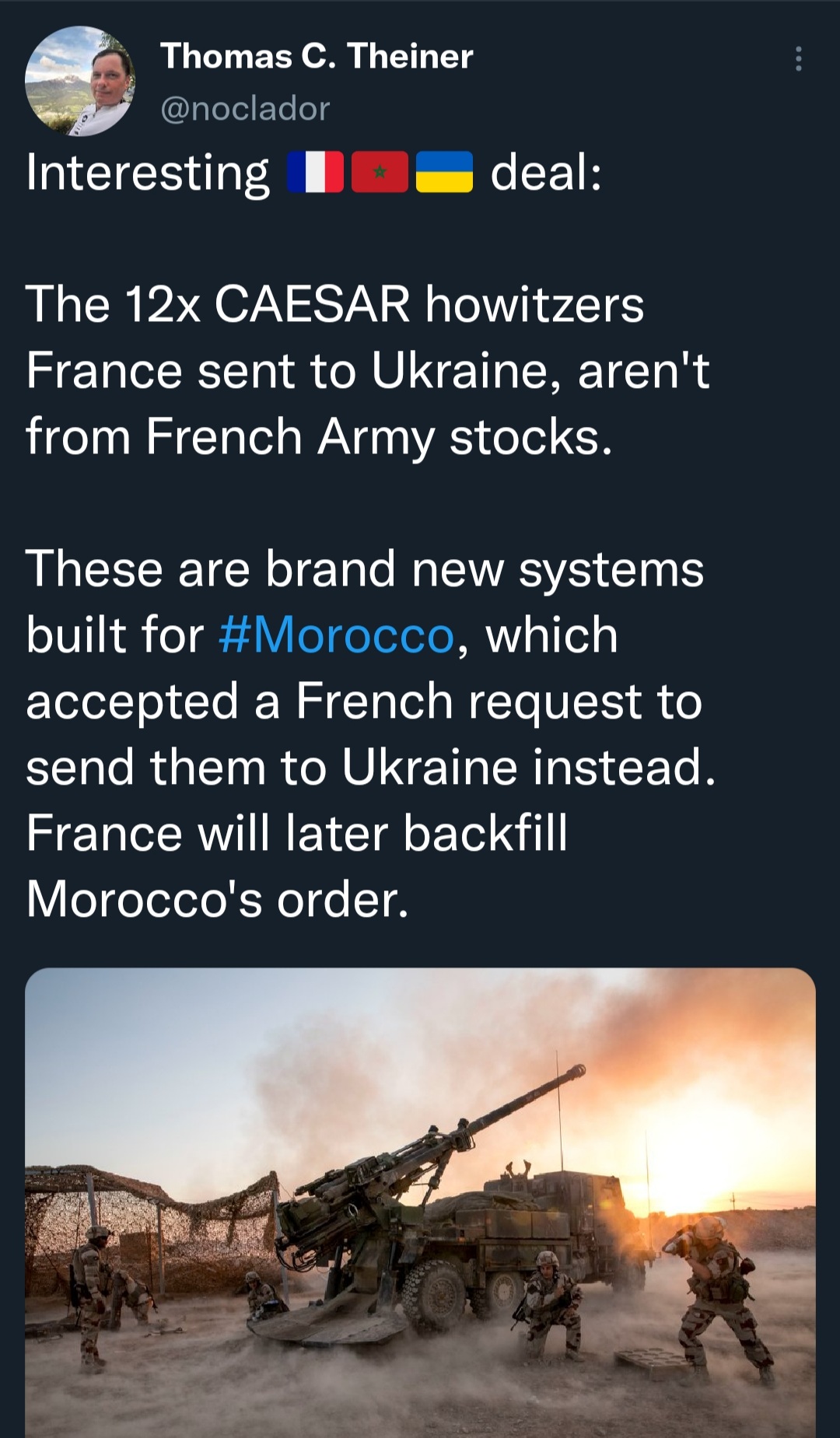
Task: Click the Thomas C. Theiner display name
Action: (x=317, y=56)
